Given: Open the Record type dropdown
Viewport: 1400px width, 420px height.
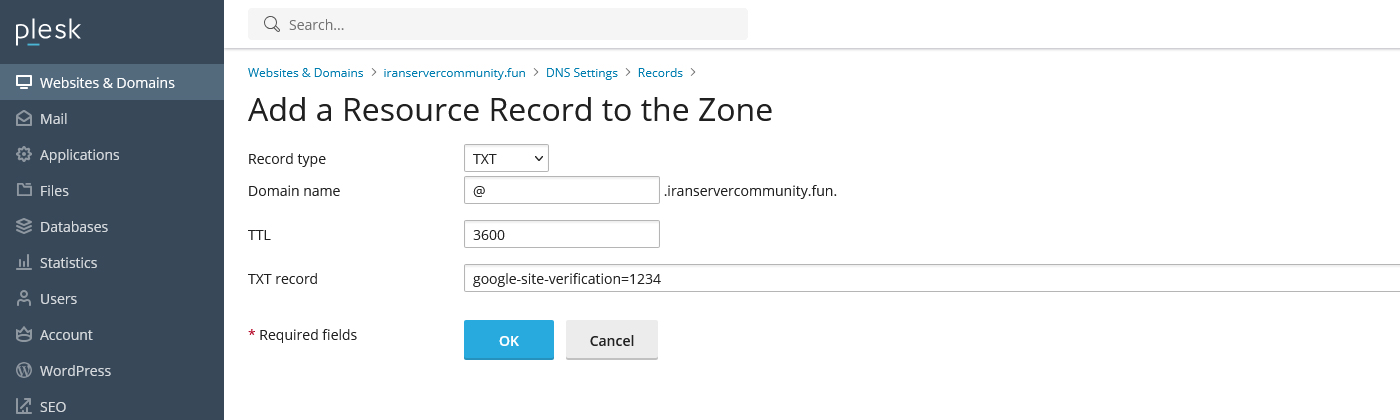Looking at the screenshot, I should click(x=506, y=159).
